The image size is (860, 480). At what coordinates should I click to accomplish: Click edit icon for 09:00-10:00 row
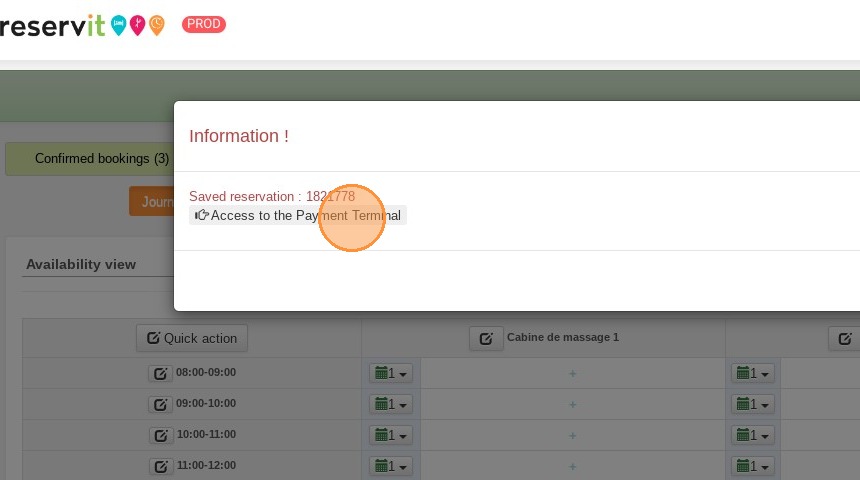click(x=160, y=405)
